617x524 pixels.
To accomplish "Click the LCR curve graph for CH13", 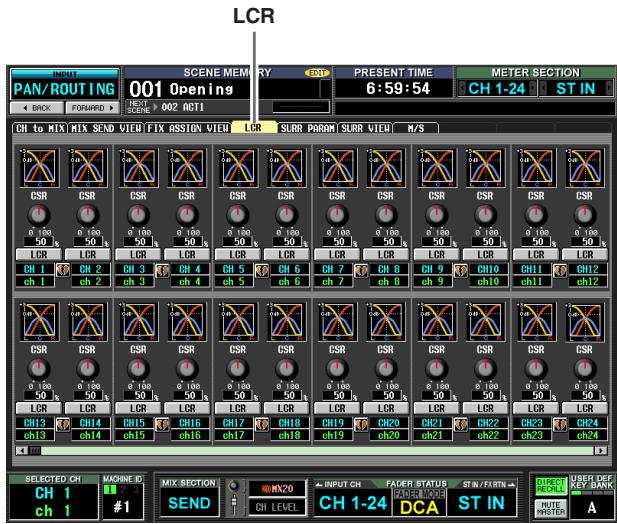I will 39,321.
